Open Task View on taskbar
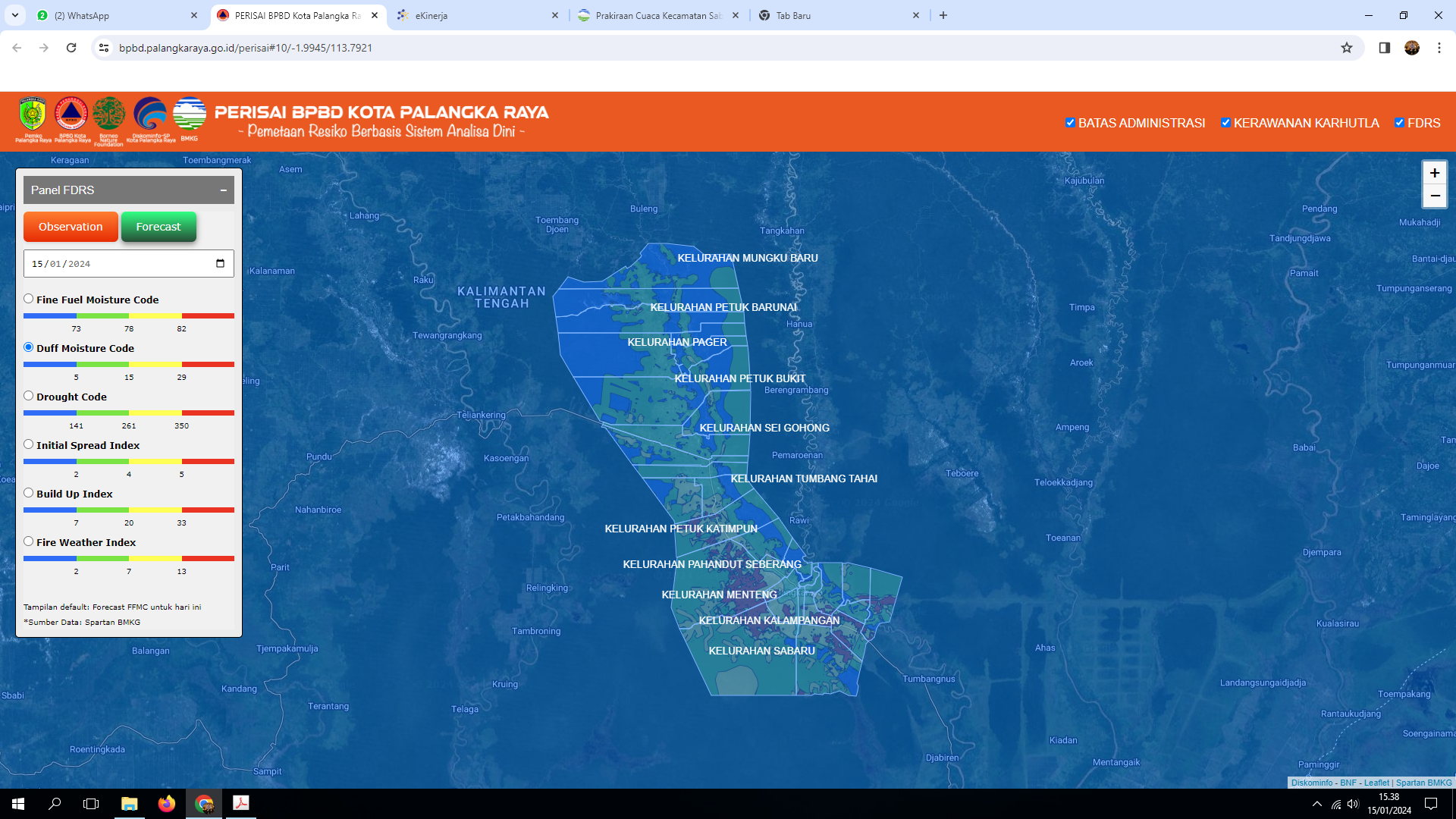Screen dimensions: 1456x819 click(x=91, y=804)
